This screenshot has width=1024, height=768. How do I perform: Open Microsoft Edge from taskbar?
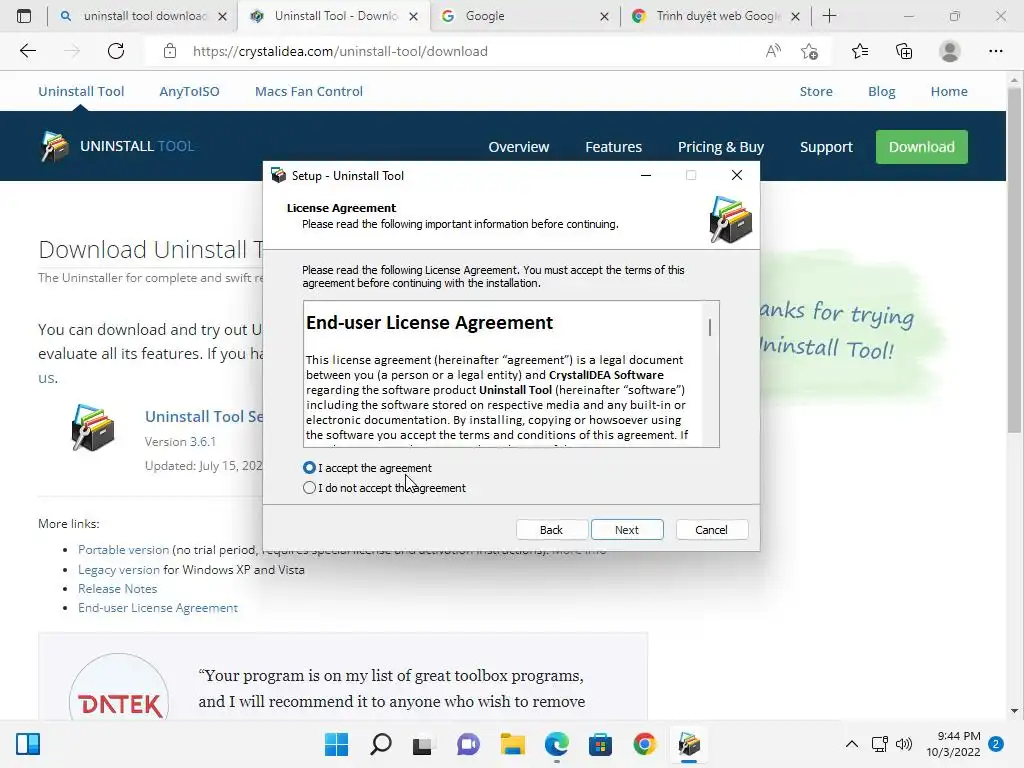pyautogui.click(x=556, y=744)
